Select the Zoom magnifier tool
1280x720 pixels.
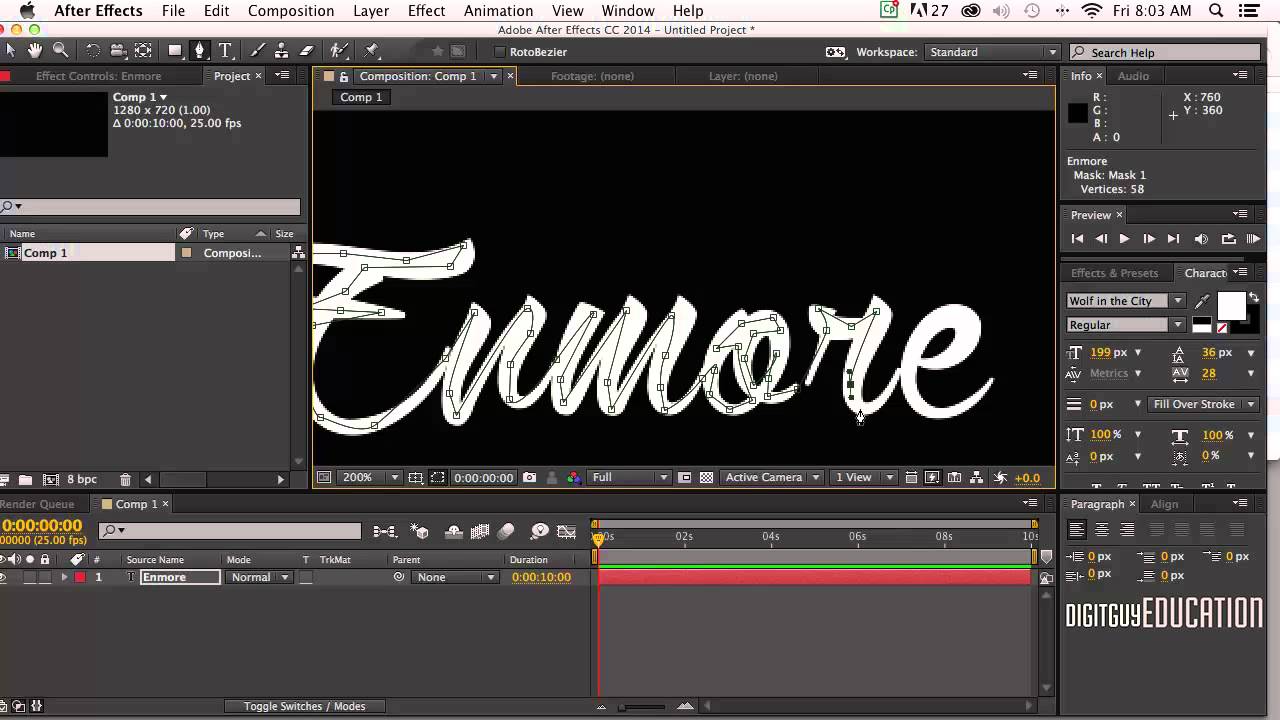pyautogui.click(x=61, y=51)
